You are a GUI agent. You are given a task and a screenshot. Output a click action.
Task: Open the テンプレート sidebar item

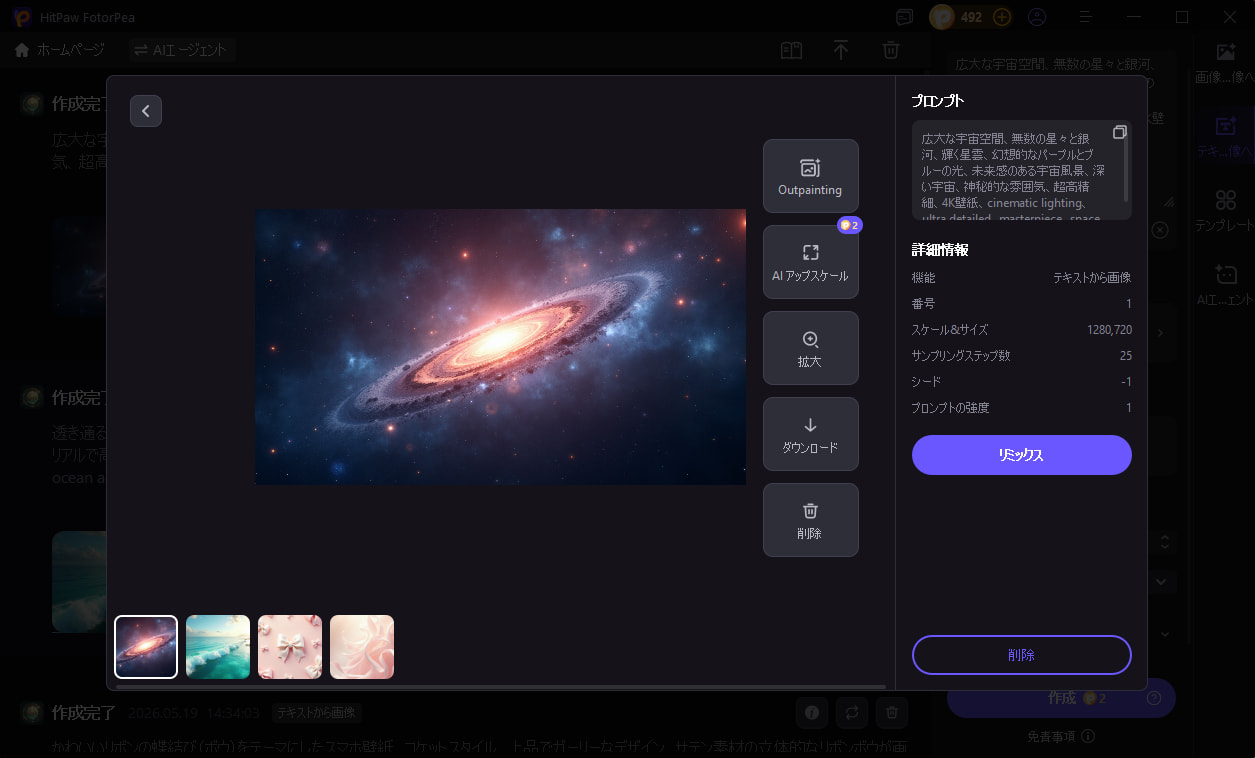coord(1224,211)
